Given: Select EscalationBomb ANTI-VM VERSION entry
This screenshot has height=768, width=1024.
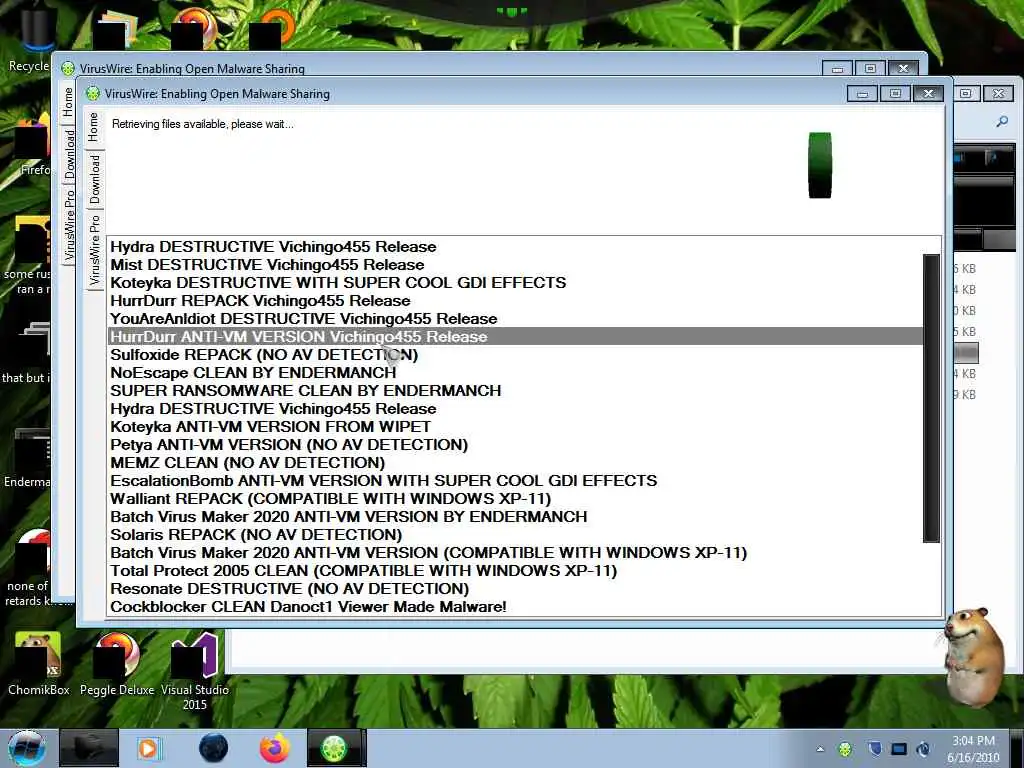Looking at the screenshot, I should [515, 481].
